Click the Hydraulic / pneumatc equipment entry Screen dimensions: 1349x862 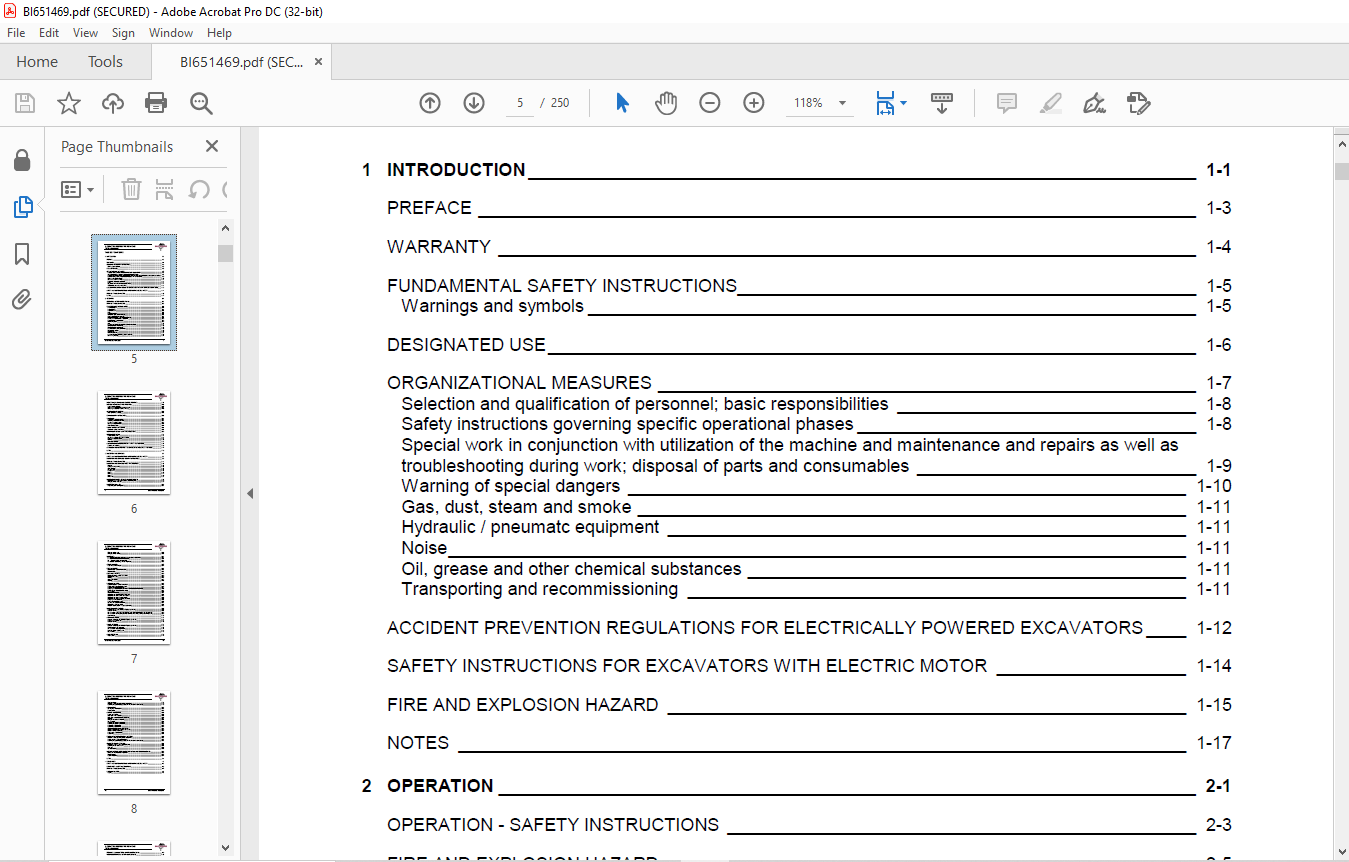pyautogui.click(x=530, y=527)
